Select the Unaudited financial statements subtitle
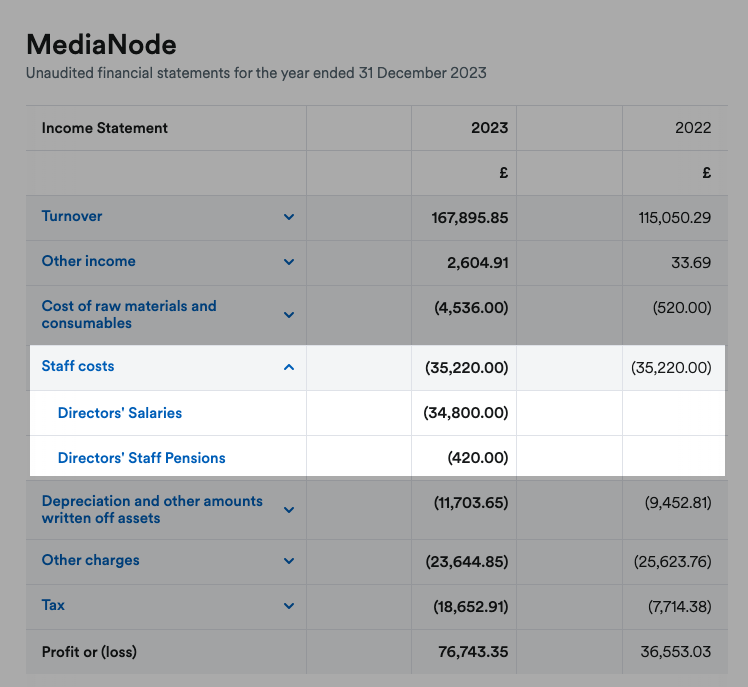Image resolution: width=748 pixels, height=687 pixels. pyautogui.click(x=256, y=73)
